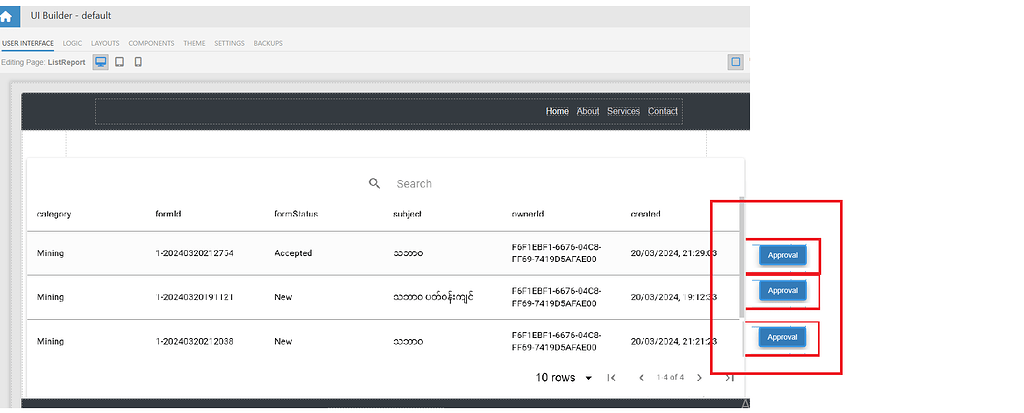Click the Accepted status cell
1024x413 pixels.
click(x=293, y=253)
